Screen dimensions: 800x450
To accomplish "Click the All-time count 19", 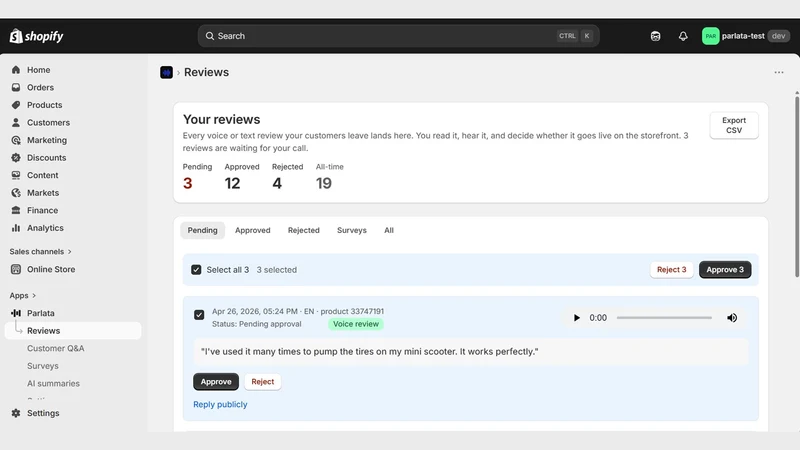I will coord(324,183).
